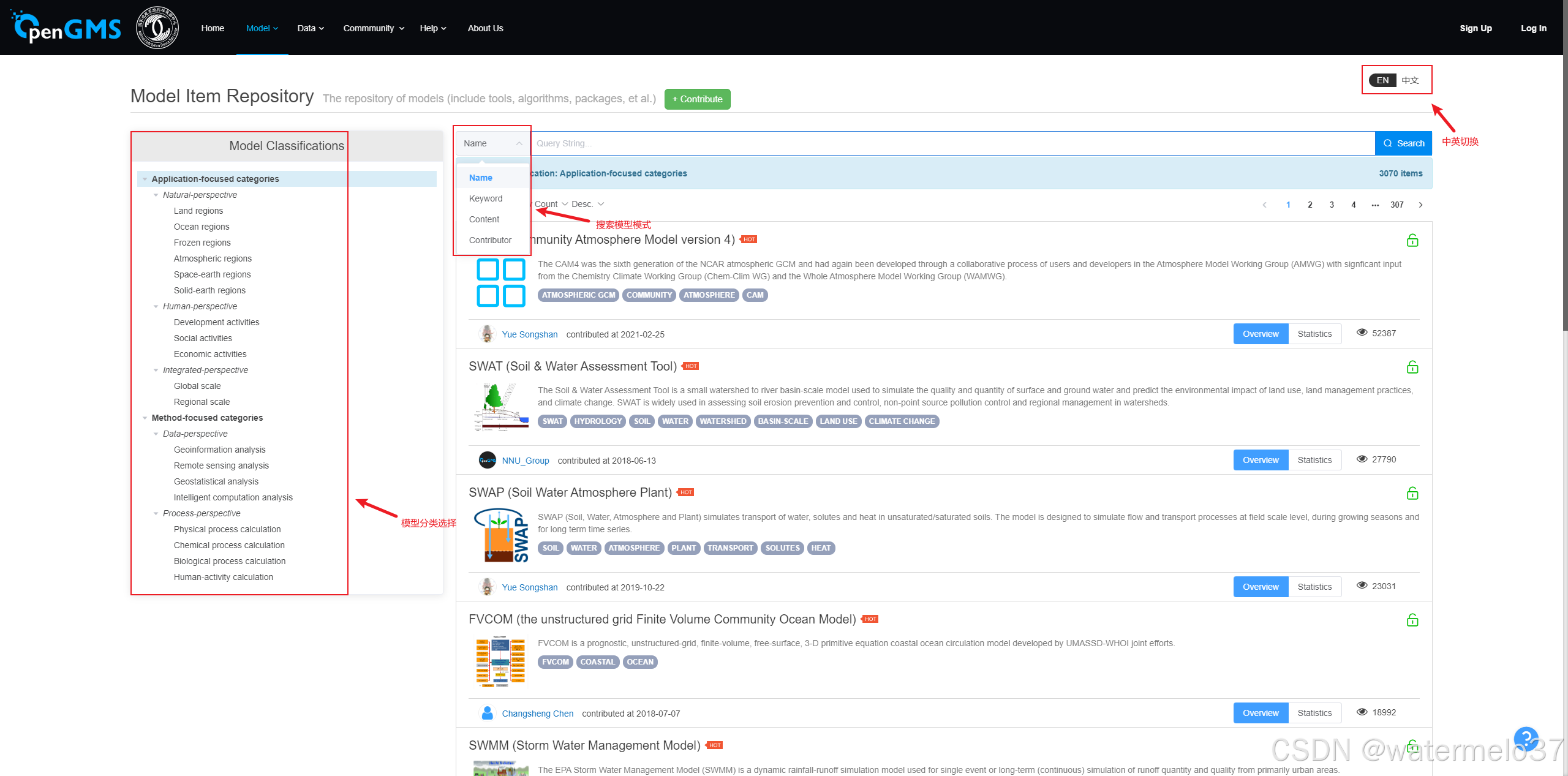
Task: Go to next results page arrow
Action: [1420, 205]
